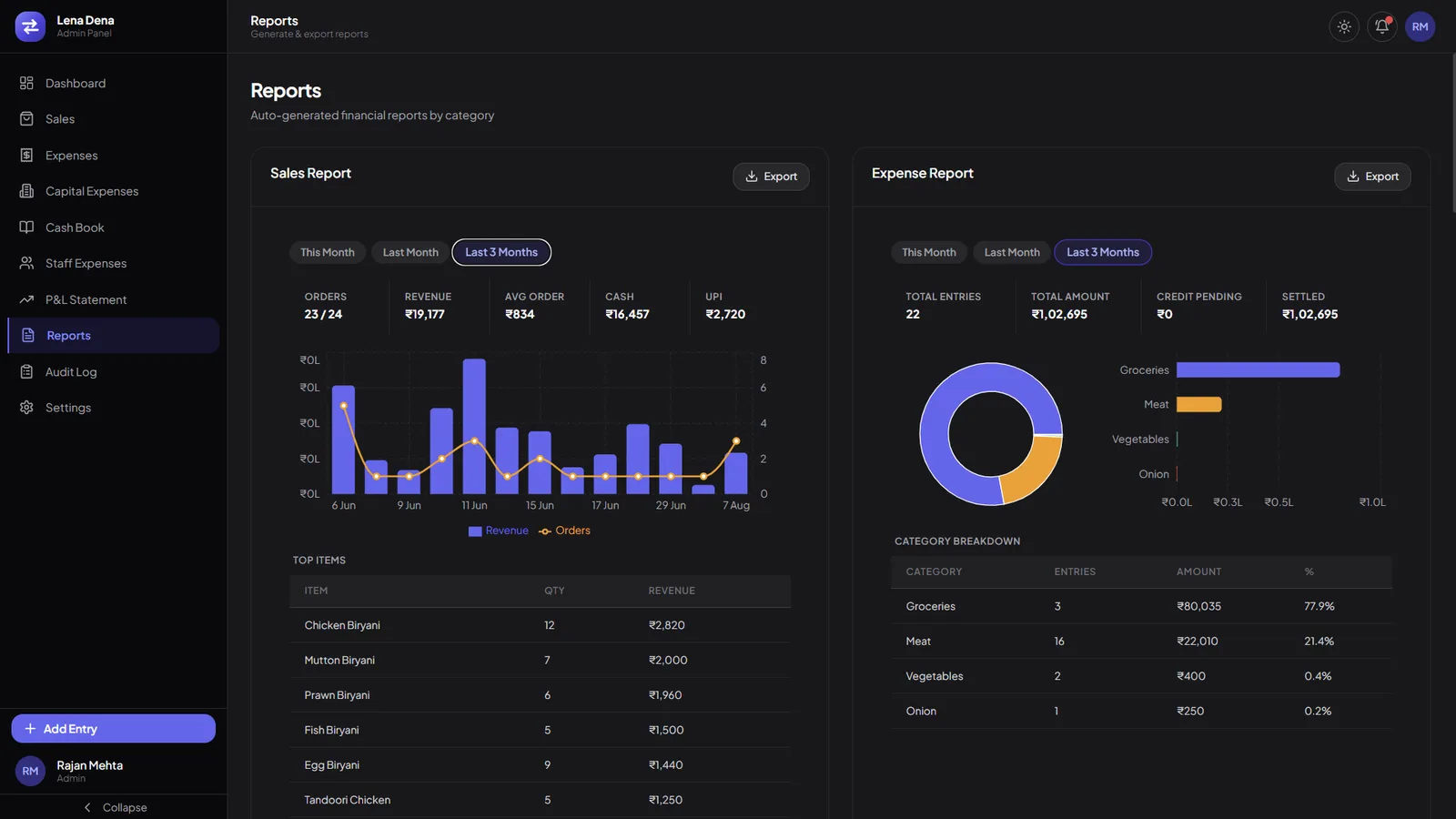The width and height of the screenshot is (1456, 819).
Task: Click the tallest 11 Jun revenue bar
Action: click(x=474, y=426)
